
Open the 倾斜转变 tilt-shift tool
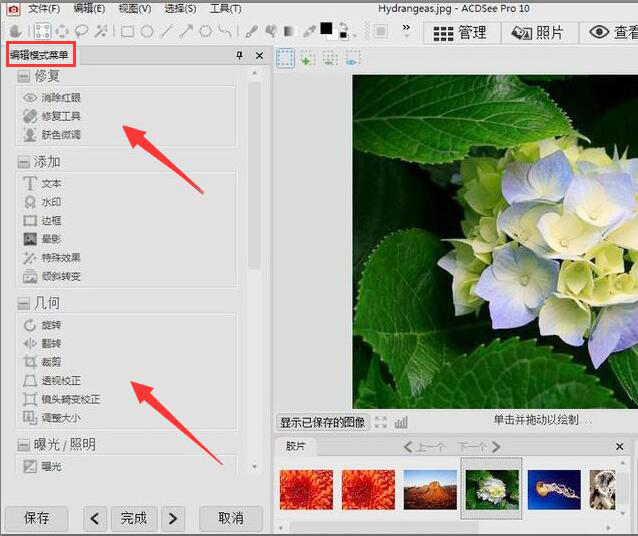52,277
